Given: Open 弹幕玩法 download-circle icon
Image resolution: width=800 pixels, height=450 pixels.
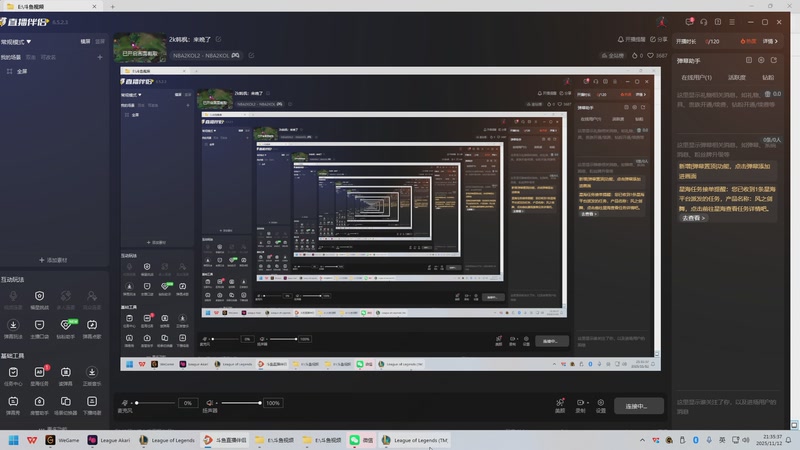Looking at the screenshot, I should coord(13,329).
